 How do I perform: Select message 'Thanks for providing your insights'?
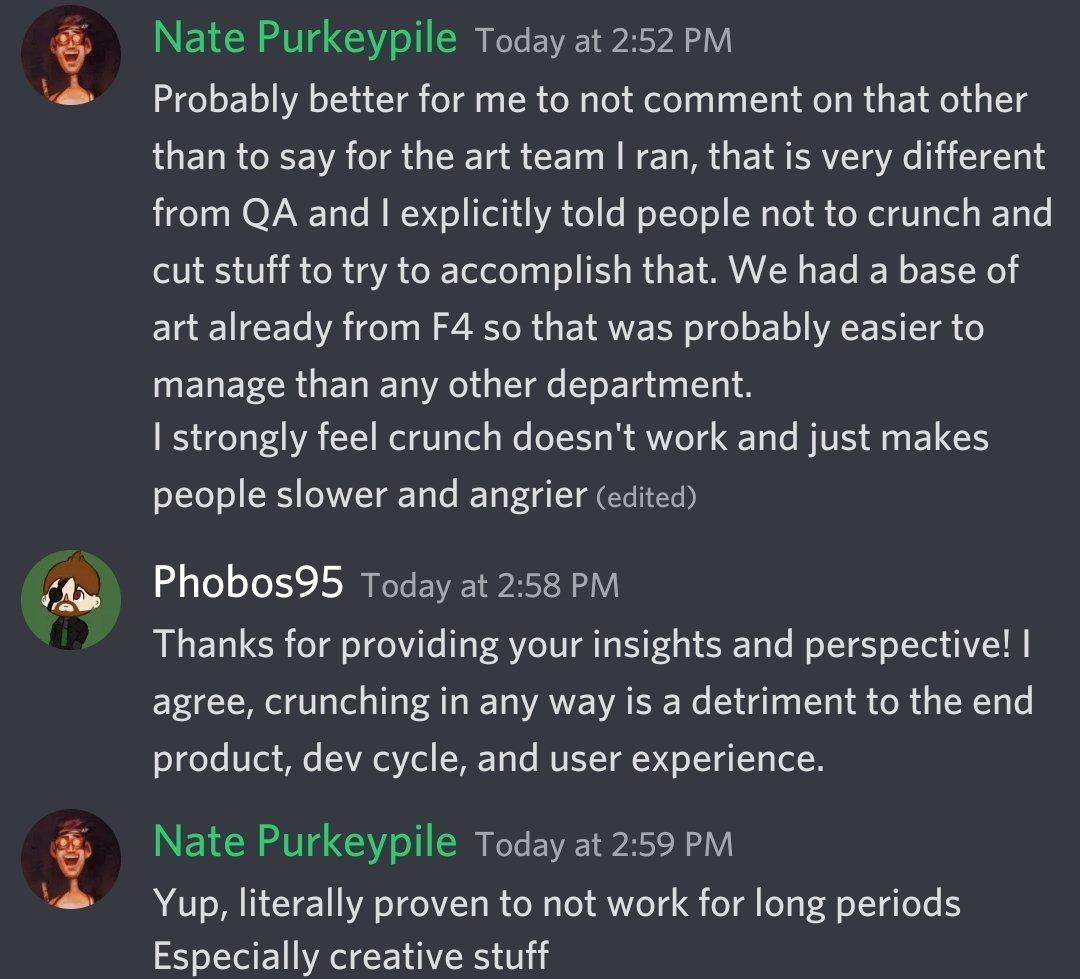[593, 701]
